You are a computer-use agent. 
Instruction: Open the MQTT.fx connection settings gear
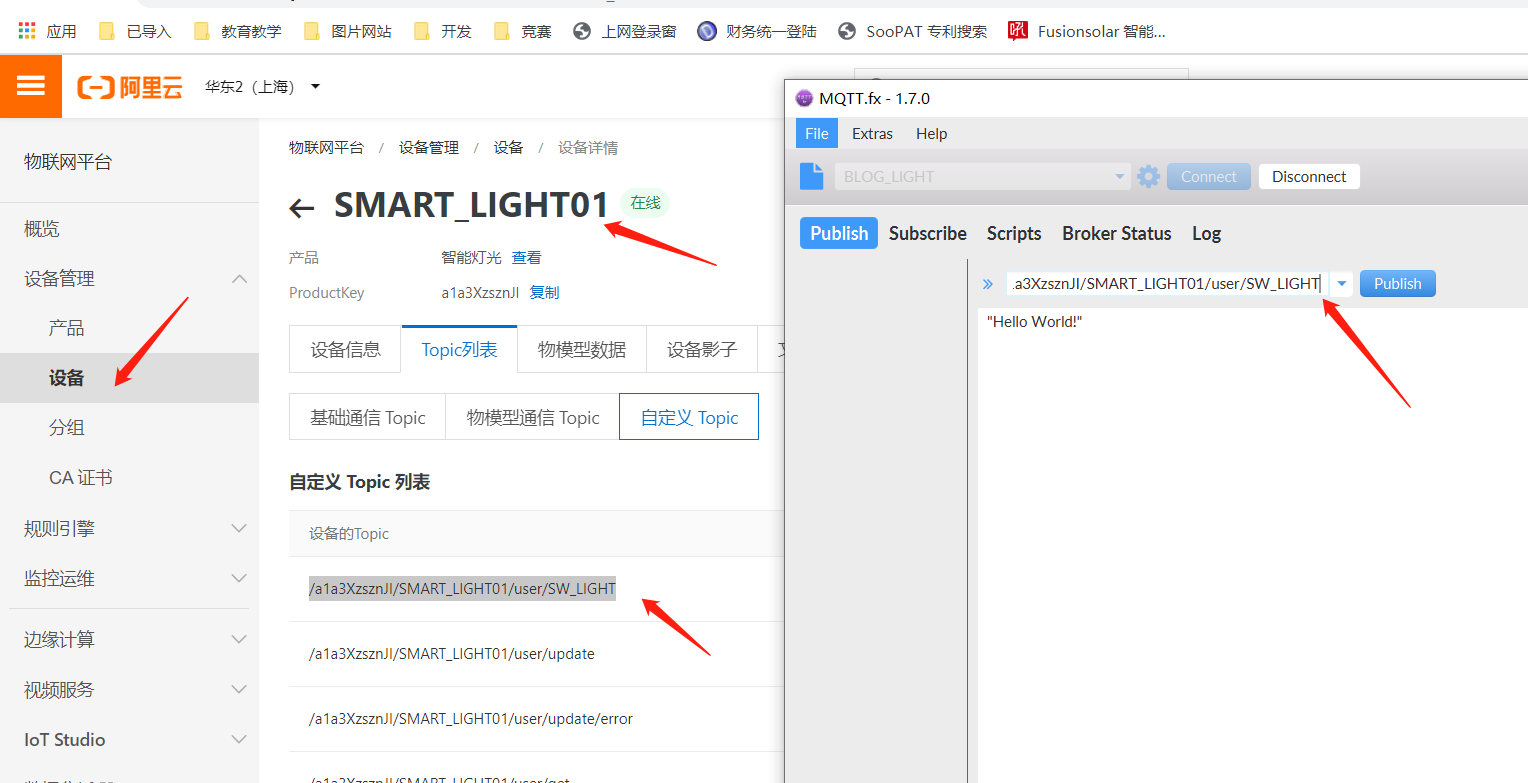point(1148,176)
